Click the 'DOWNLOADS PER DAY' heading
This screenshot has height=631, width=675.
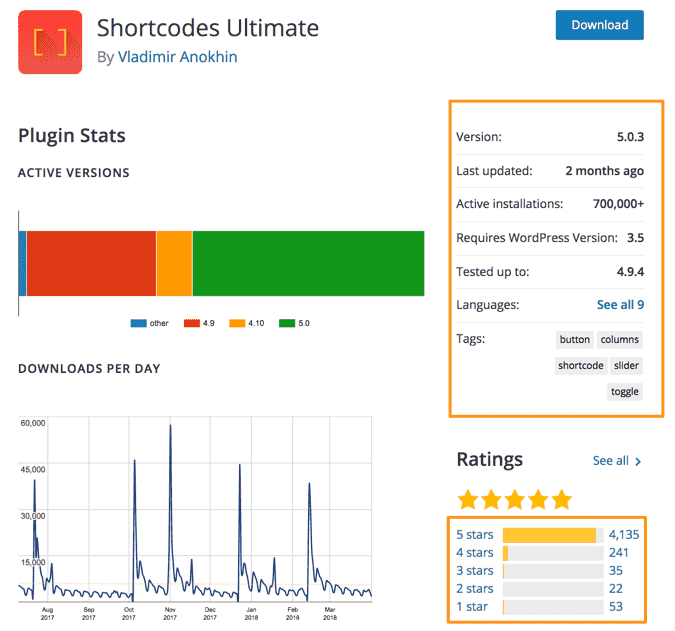89,369
